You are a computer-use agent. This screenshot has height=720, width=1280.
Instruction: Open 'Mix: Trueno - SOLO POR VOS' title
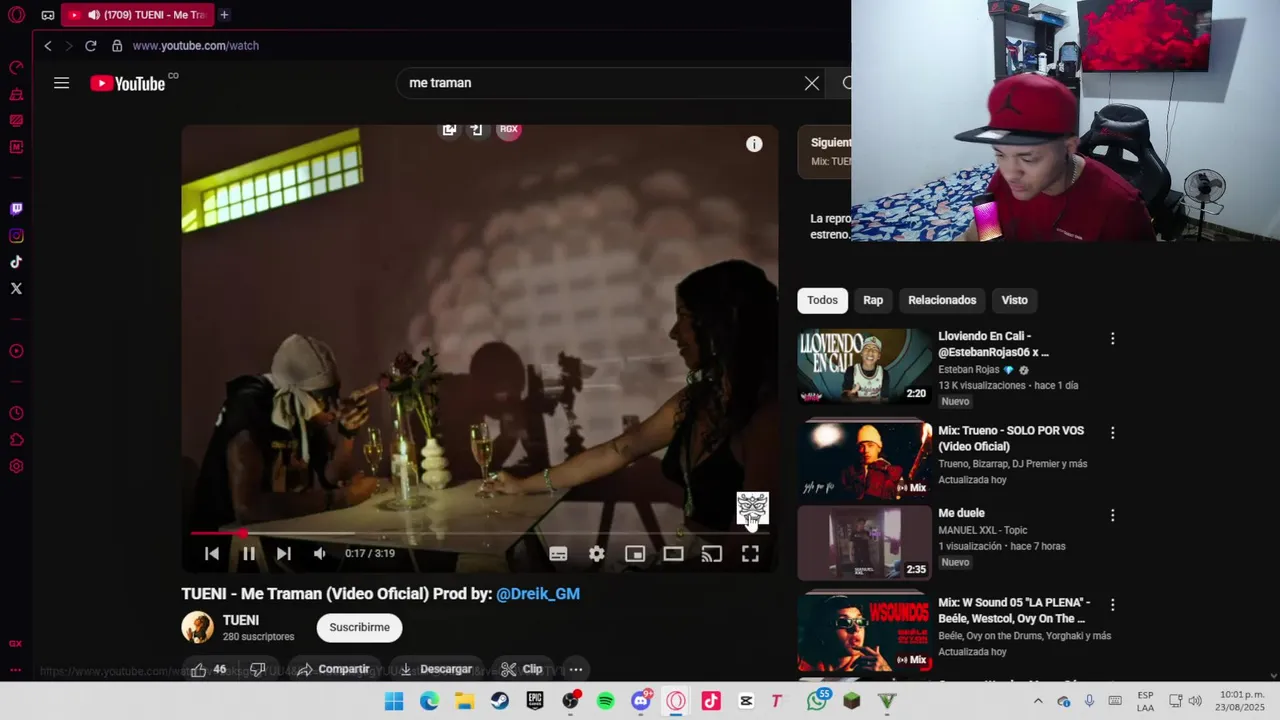(x=1011, y=438)
